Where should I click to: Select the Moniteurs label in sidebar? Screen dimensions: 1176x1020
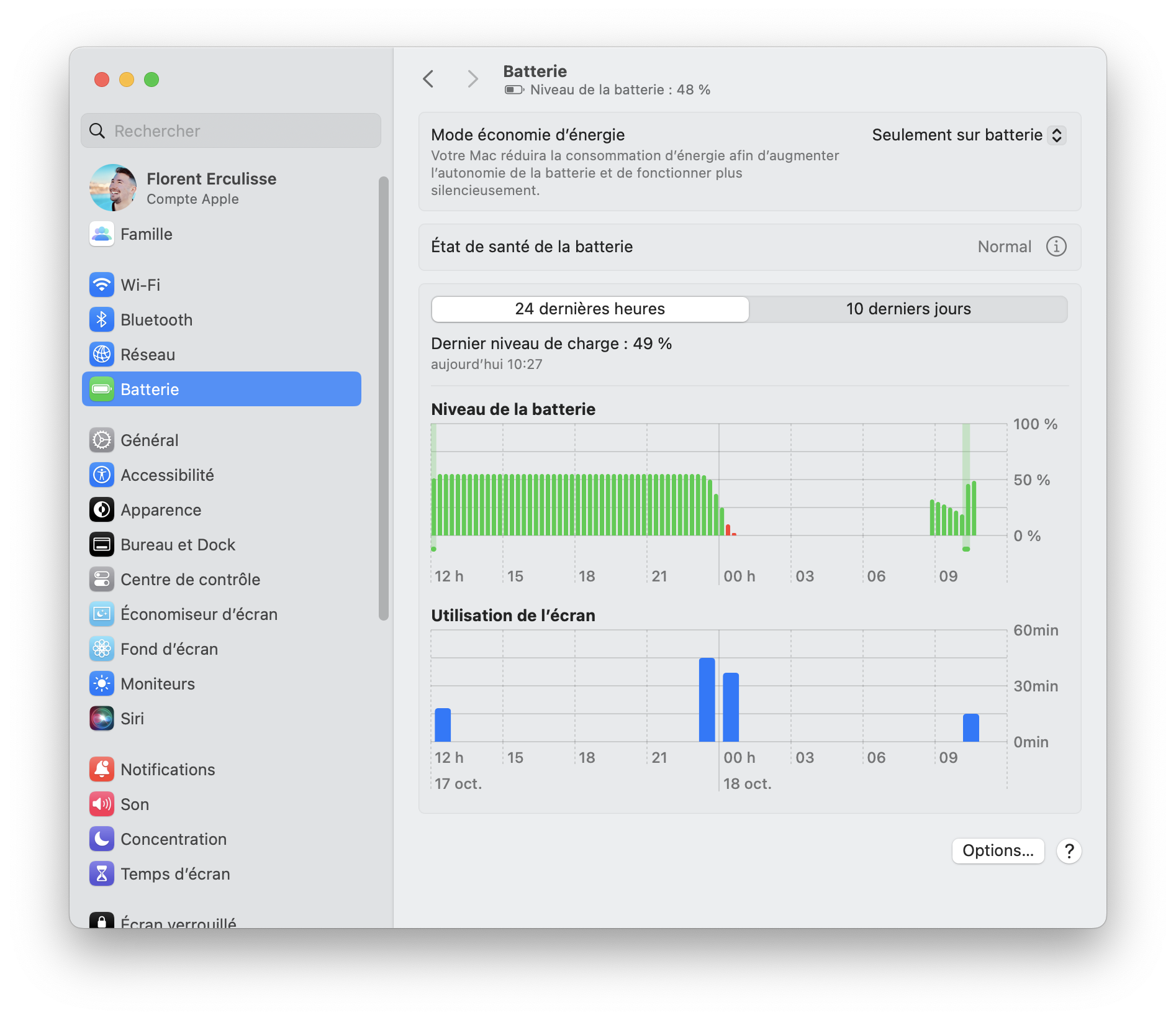[x=158, y=684]
